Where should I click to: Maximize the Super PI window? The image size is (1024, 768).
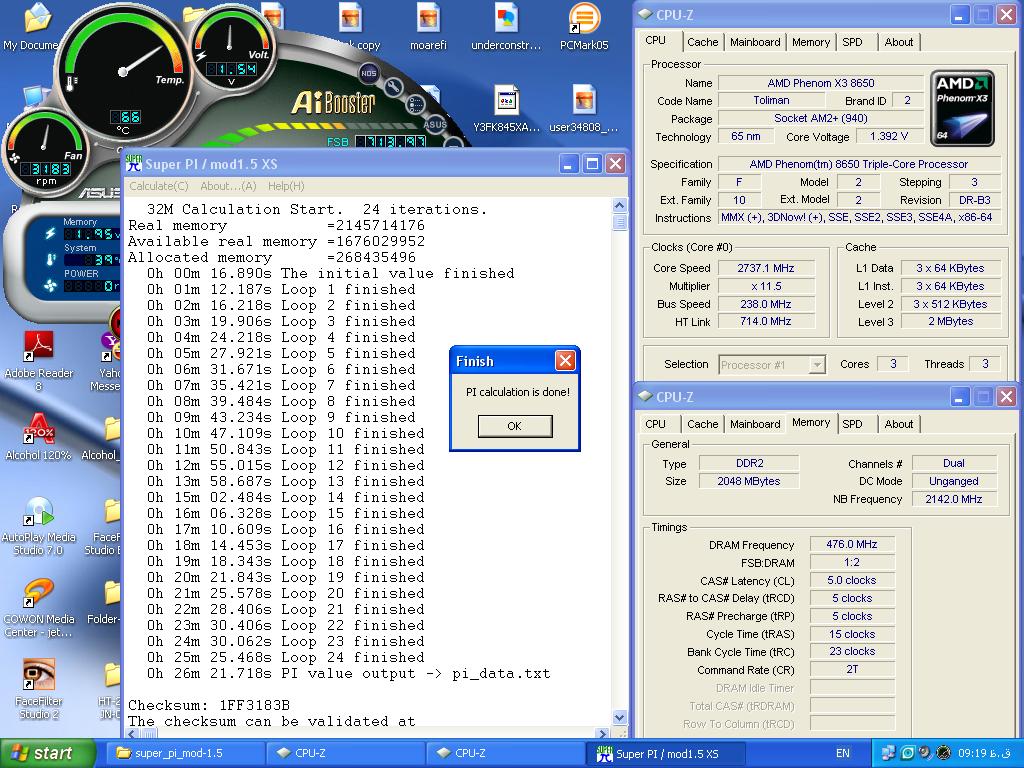coord(592,164)
